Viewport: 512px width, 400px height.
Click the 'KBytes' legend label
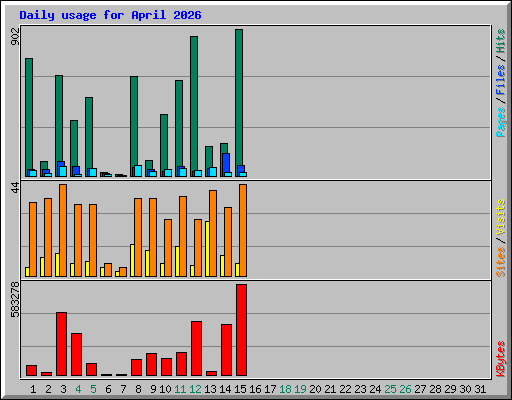pyautogui.click(x=501, y=359)
